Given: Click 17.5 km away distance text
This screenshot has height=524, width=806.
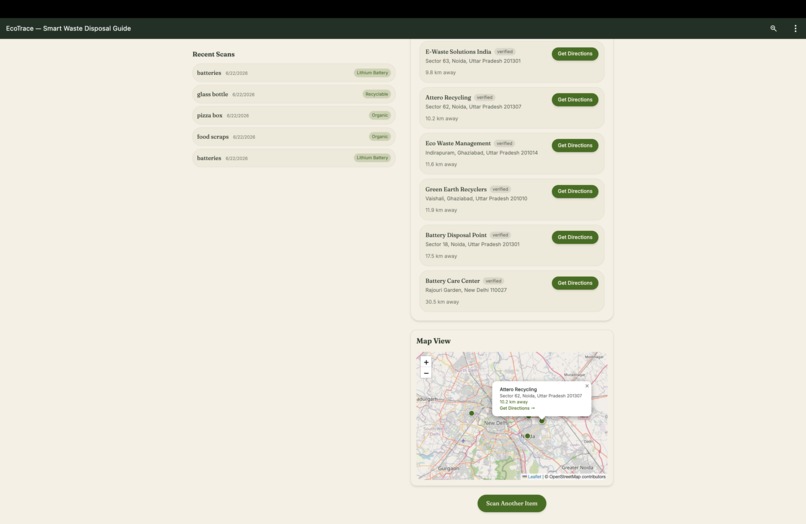Looking at the screenshot, I should (441, 256).
